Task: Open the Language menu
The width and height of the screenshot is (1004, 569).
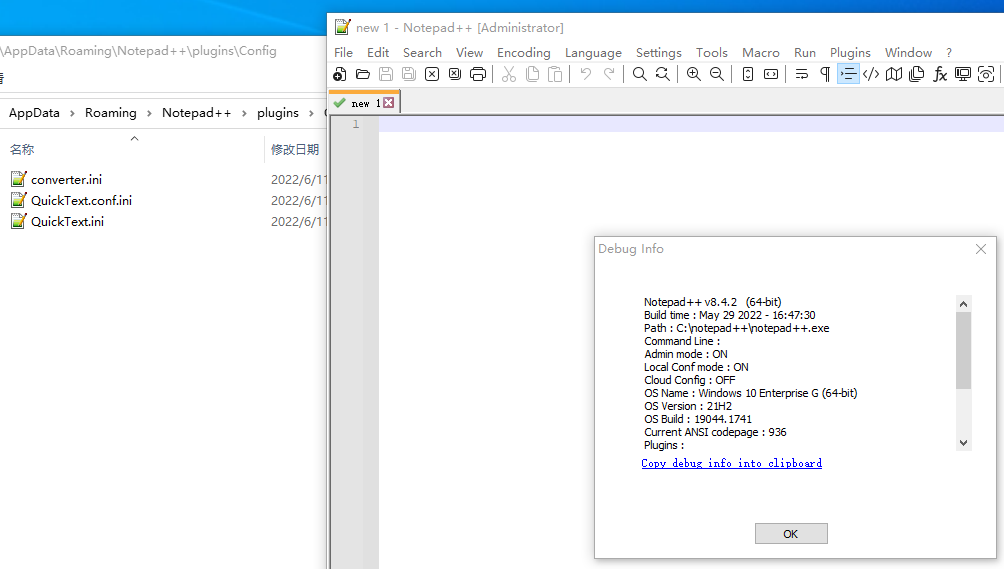Action: point(593,52)
